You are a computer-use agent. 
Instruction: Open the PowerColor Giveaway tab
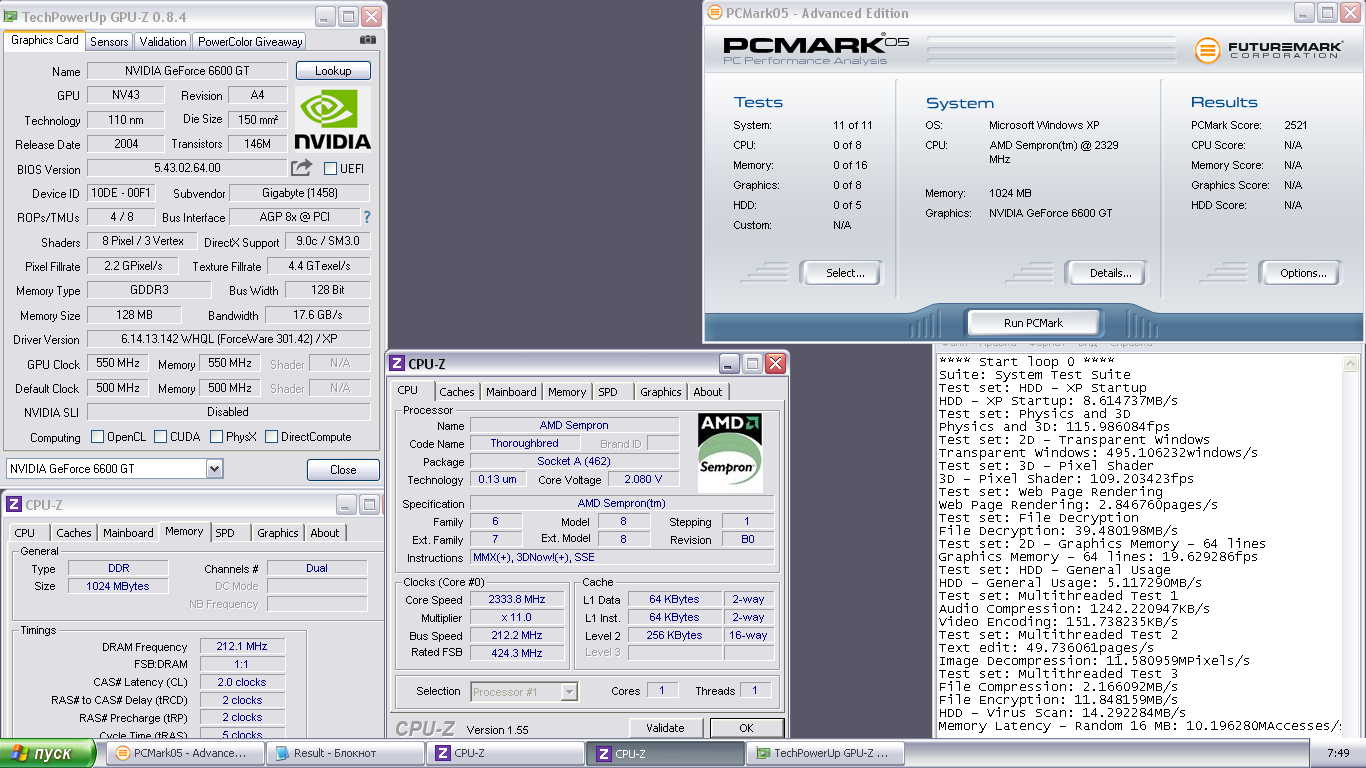pos(250,42)
